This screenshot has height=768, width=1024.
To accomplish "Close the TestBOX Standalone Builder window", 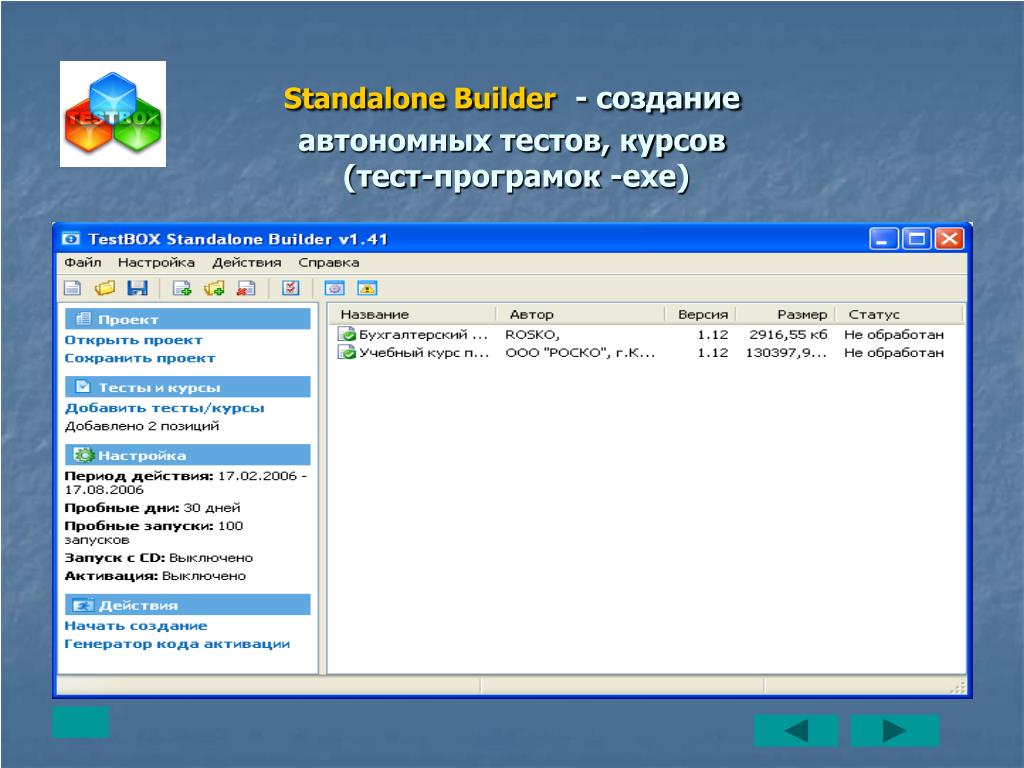I will (x=949, y=239).
